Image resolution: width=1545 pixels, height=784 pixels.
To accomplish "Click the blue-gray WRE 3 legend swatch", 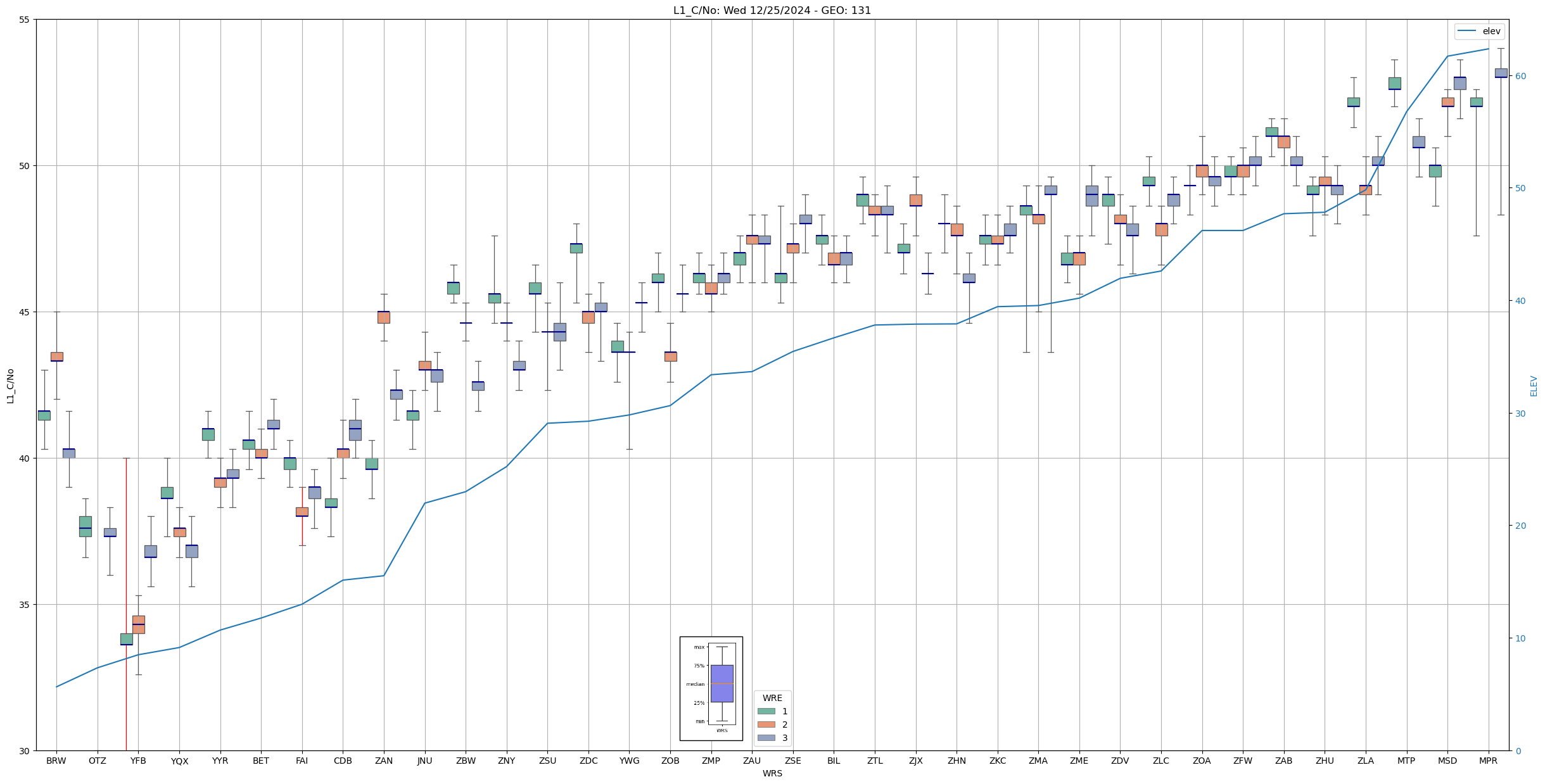I will (766, 738).
